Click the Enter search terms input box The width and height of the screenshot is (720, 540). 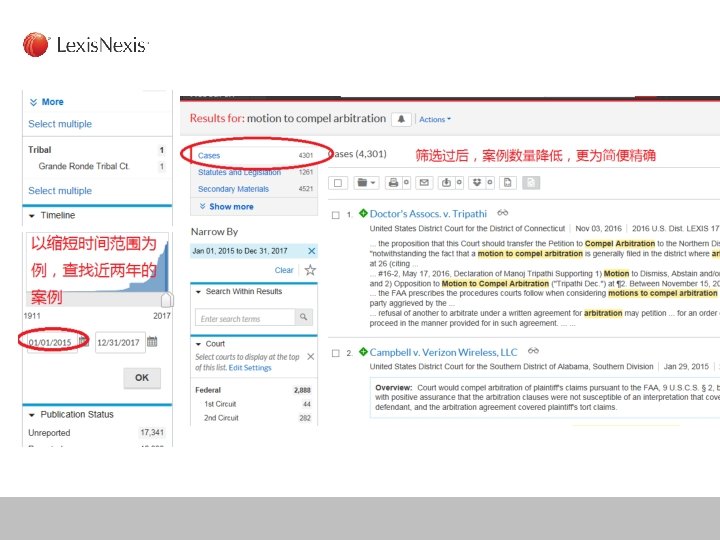pyautogui.click(x=245, y=317)
